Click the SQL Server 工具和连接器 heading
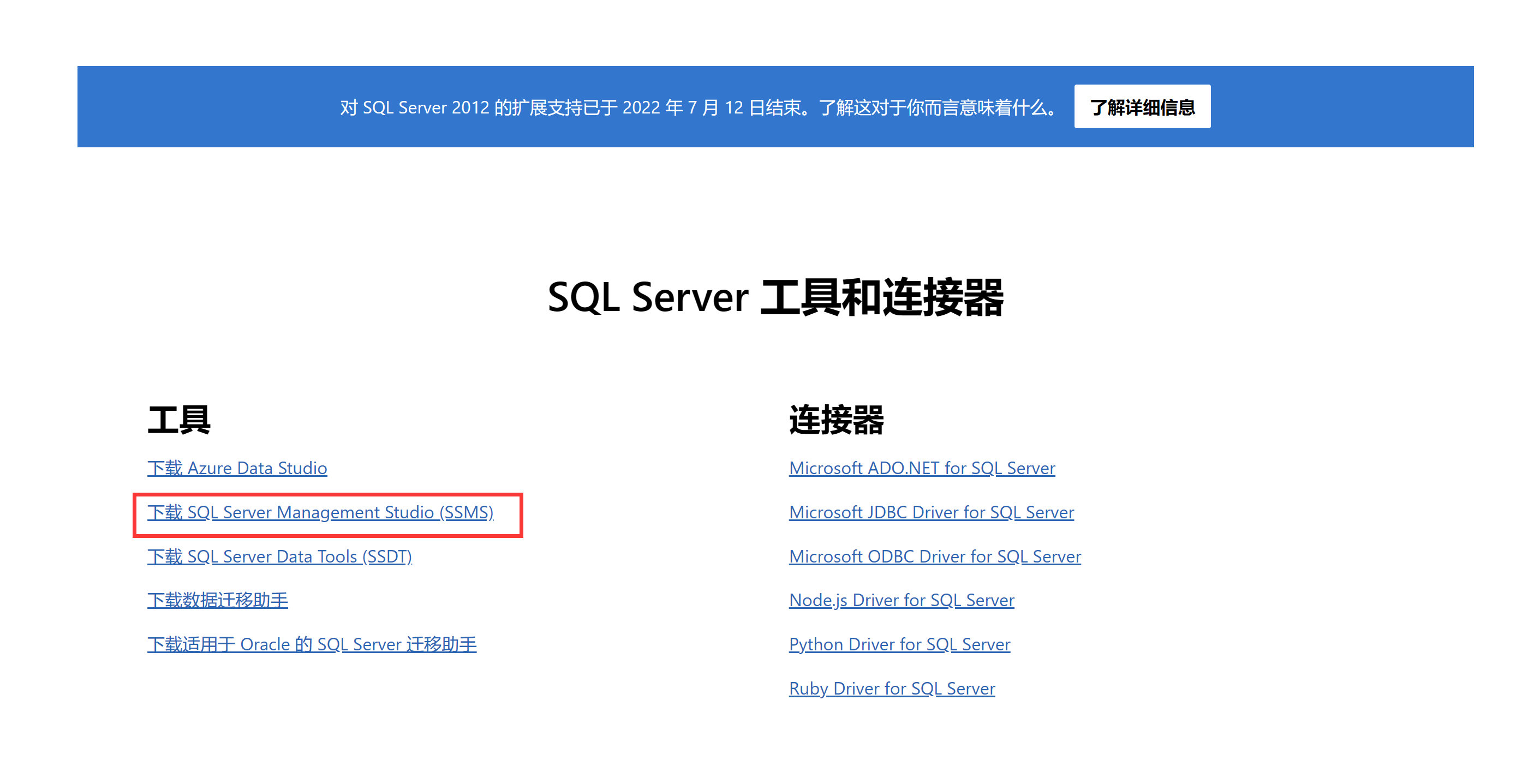Viewport: 1528px width, 784px height. pyautogui.click(x=775, y=297)
